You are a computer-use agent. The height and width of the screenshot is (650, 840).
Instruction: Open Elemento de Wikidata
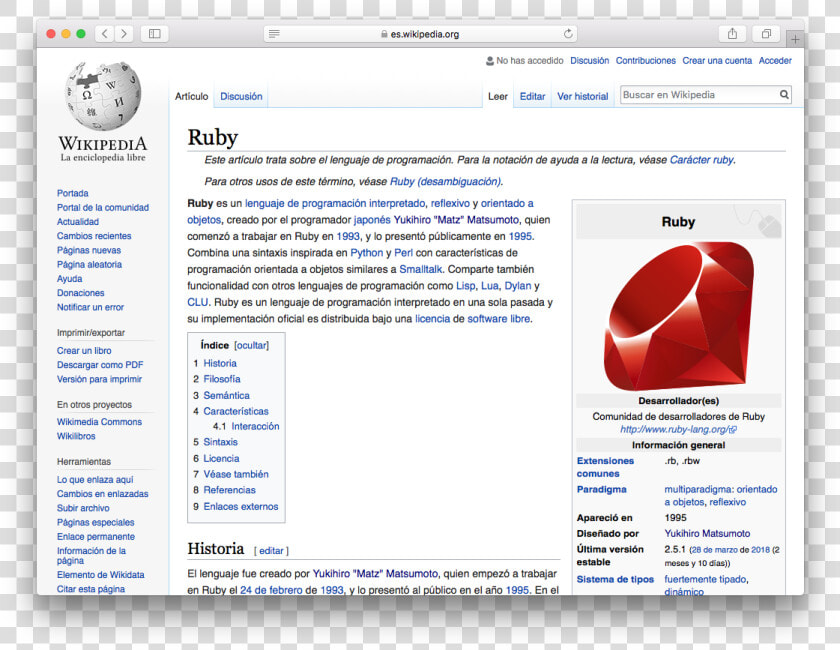[x=101, y=574]
